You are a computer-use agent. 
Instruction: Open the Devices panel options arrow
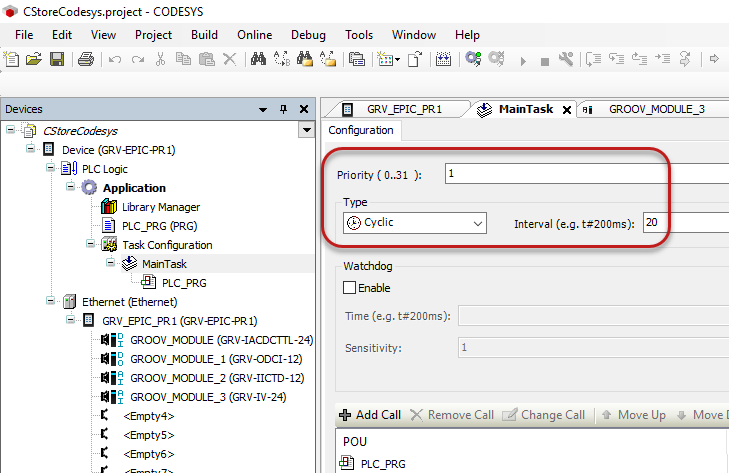(x=263, y=110)
